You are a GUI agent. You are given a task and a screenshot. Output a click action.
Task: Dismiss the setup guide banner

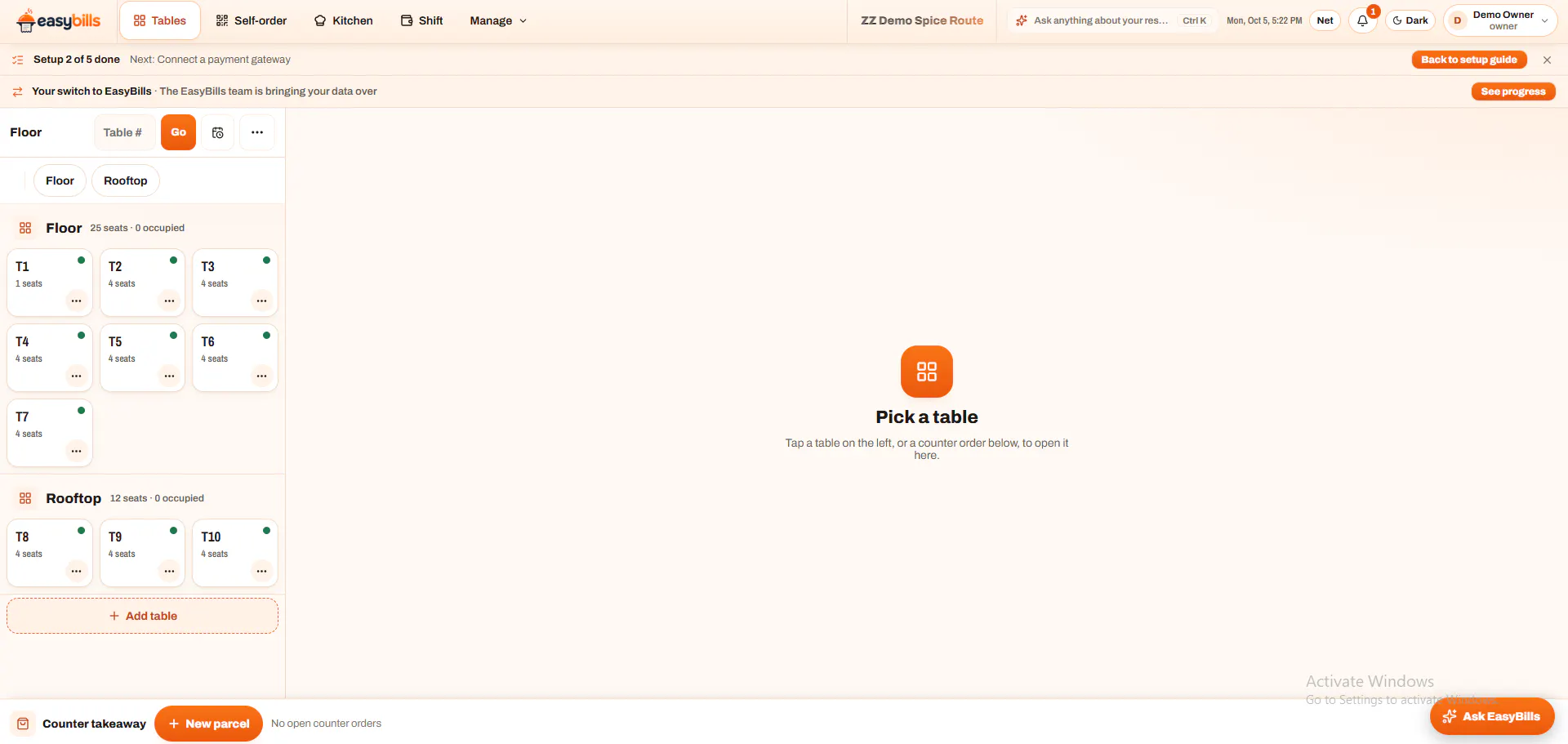click(1547, 60)
